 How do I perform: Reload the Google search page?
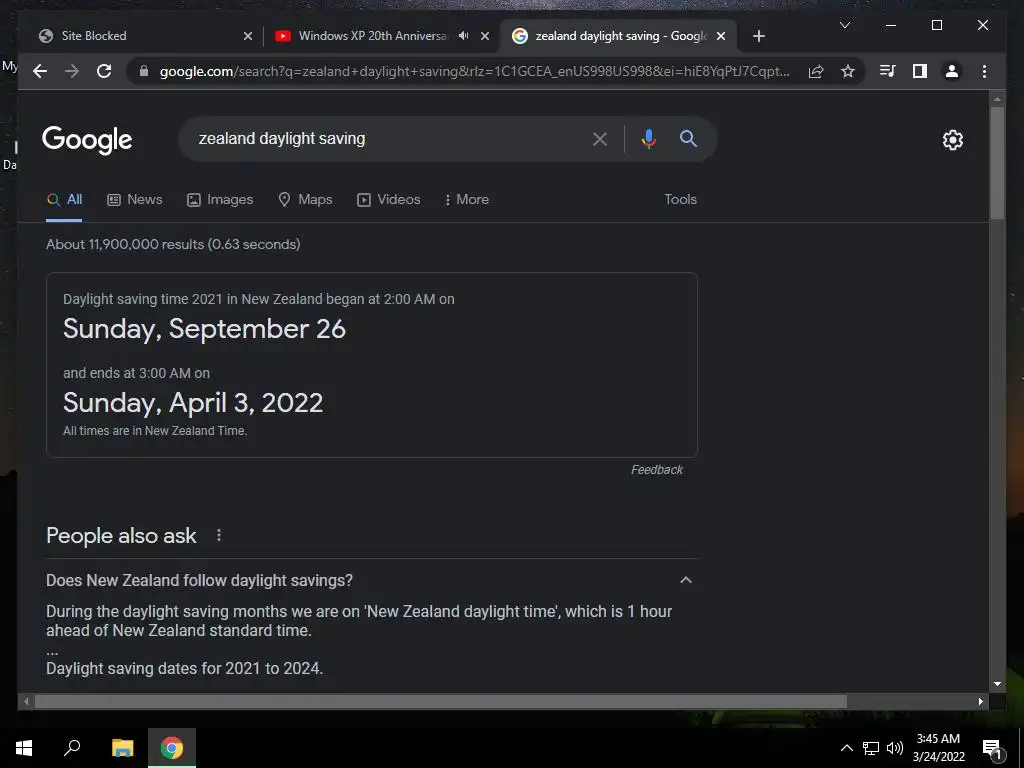tap(104, 71)
